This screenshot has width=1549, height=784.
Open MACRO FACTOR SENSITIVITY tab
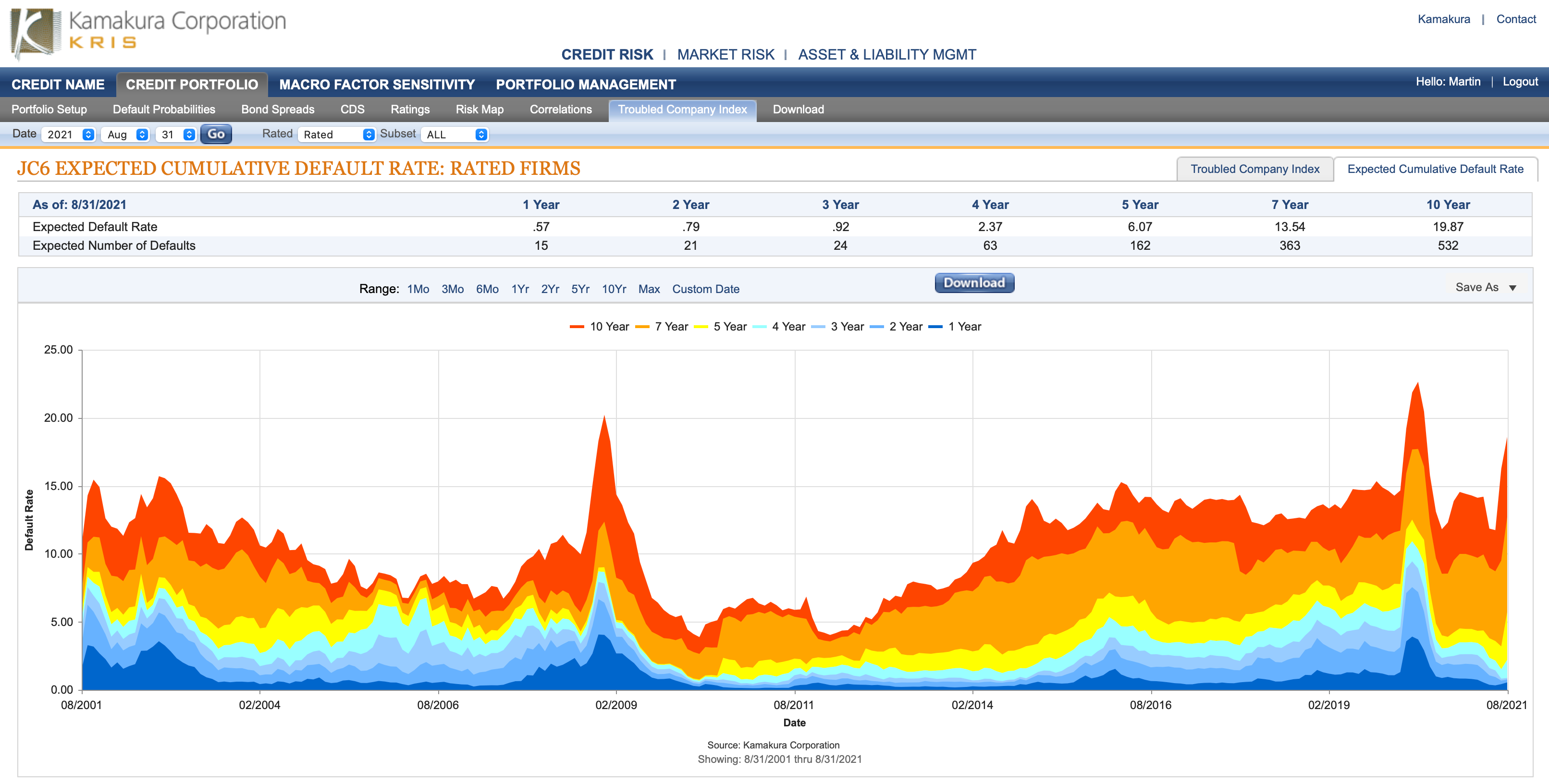coord(377,85)
